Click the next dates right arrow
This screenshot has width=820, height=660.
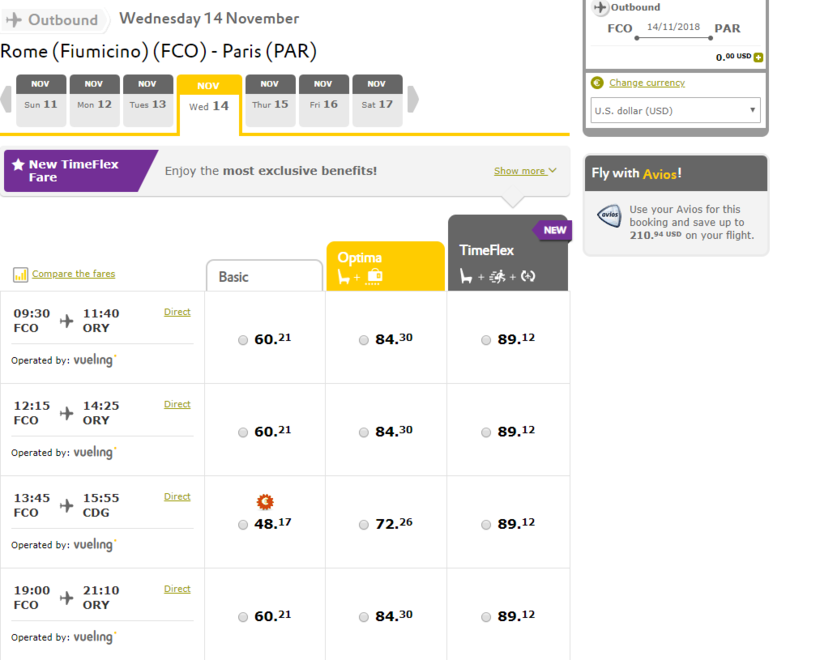pos(412,100)
